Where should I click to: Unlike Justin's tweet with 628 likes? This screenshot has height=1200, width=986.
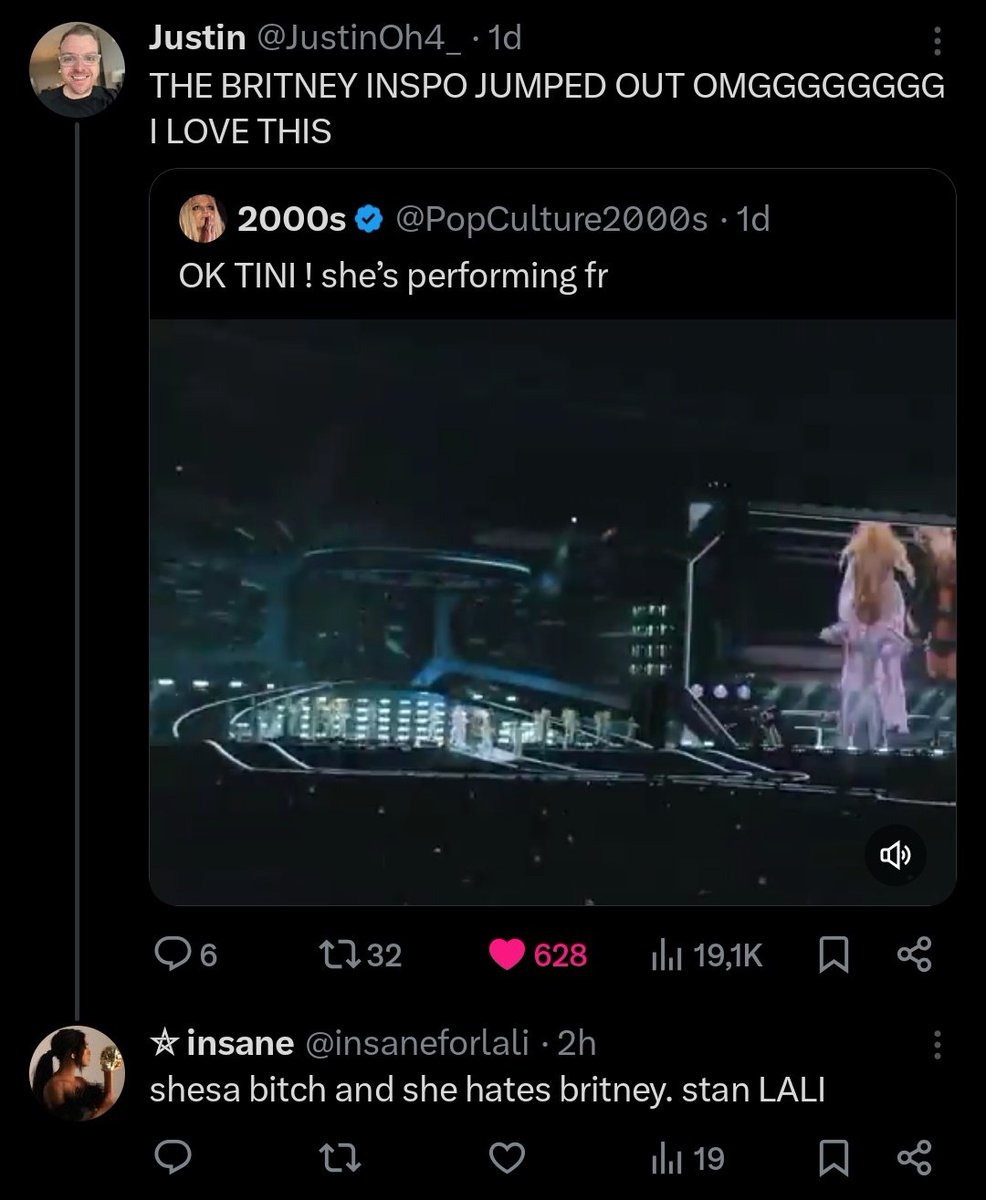tap(538, 955)
